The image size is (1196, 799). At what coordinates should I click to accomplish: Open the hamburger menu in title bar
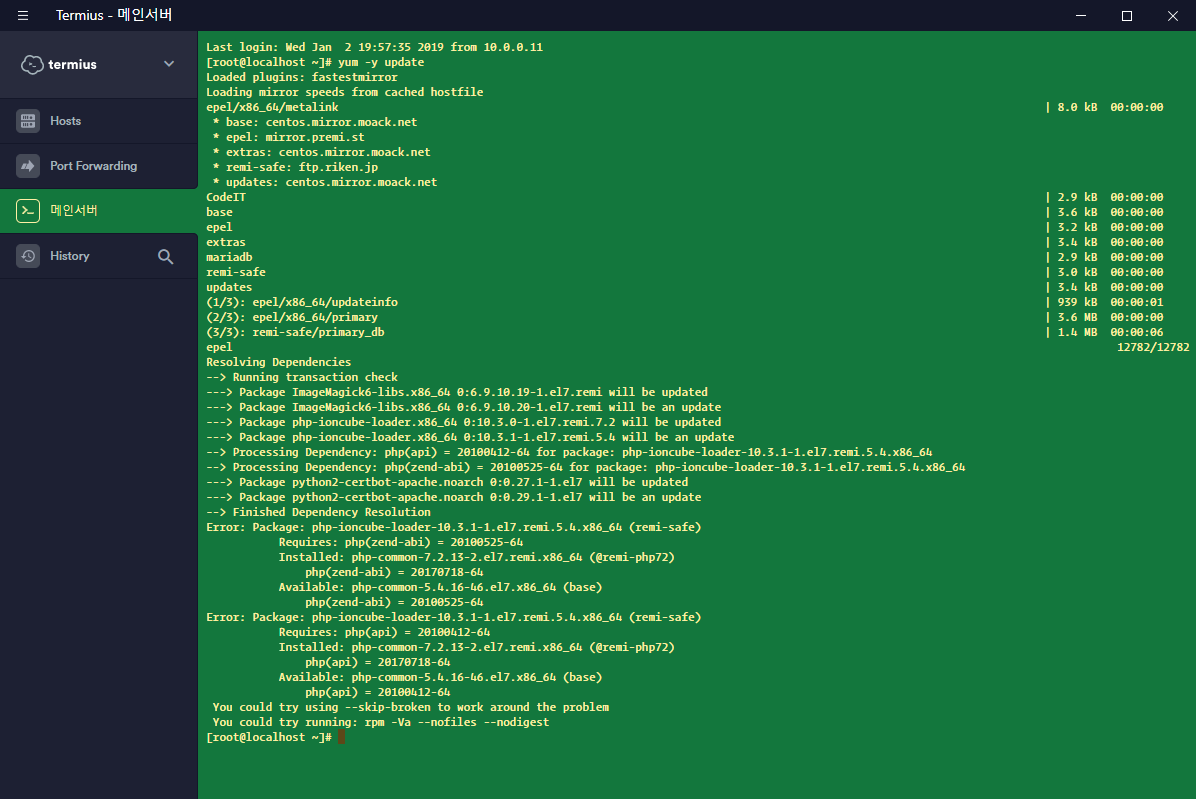click(23, 15)
